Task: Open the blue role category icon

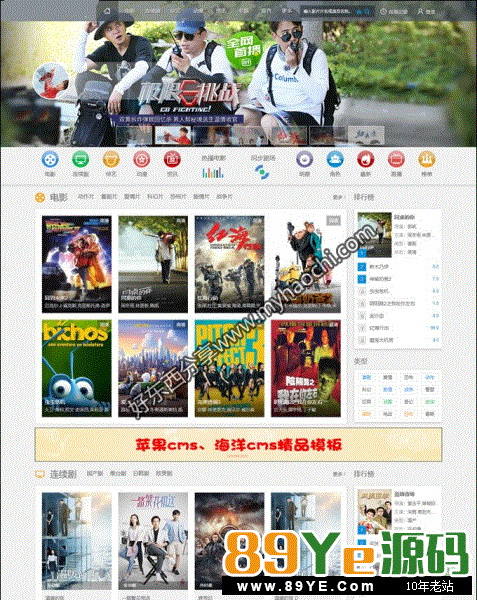Action: click(x=335, y=160)
